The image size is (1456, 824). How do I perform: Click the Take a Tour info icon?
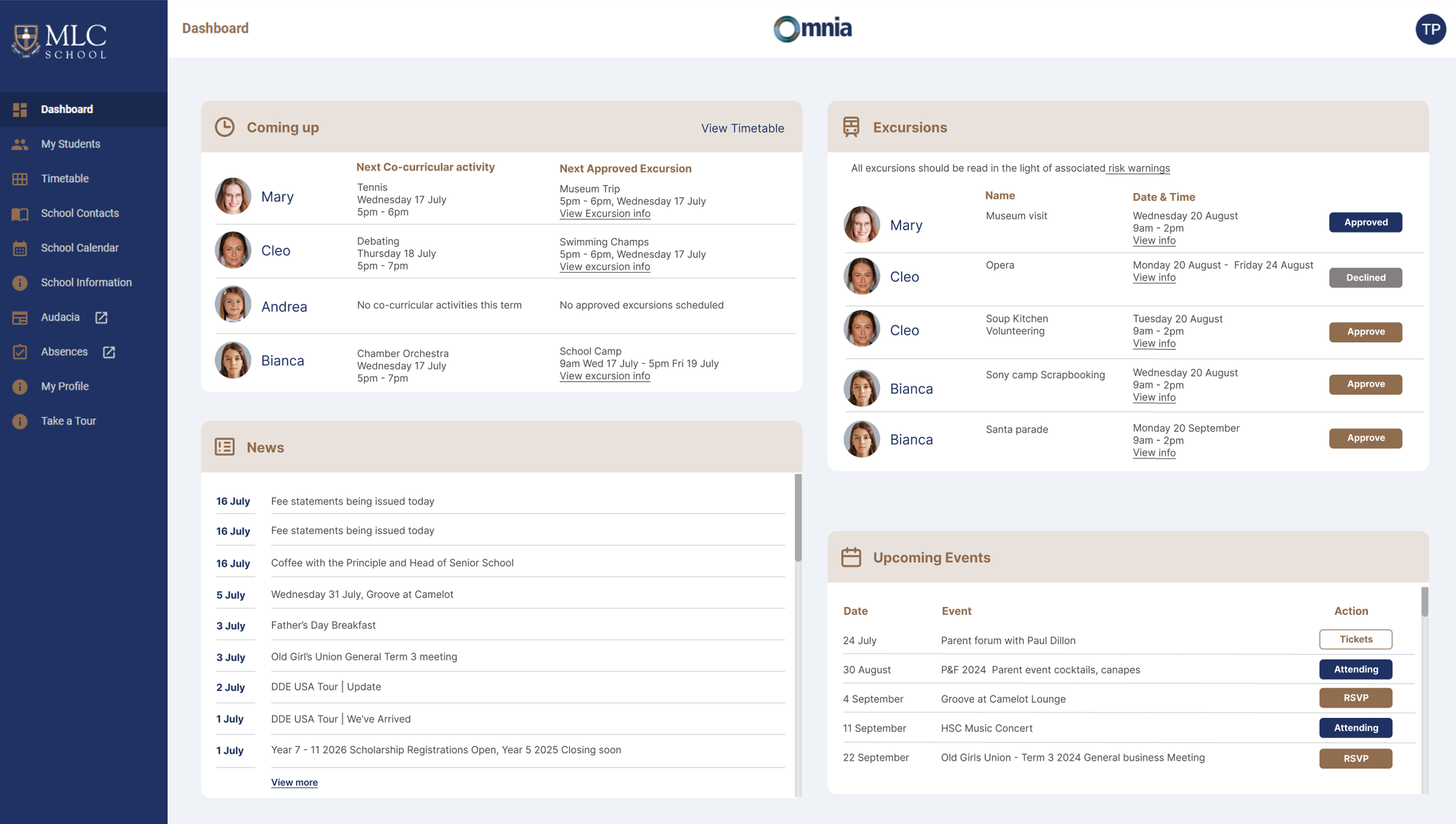[x=20, y=422]
